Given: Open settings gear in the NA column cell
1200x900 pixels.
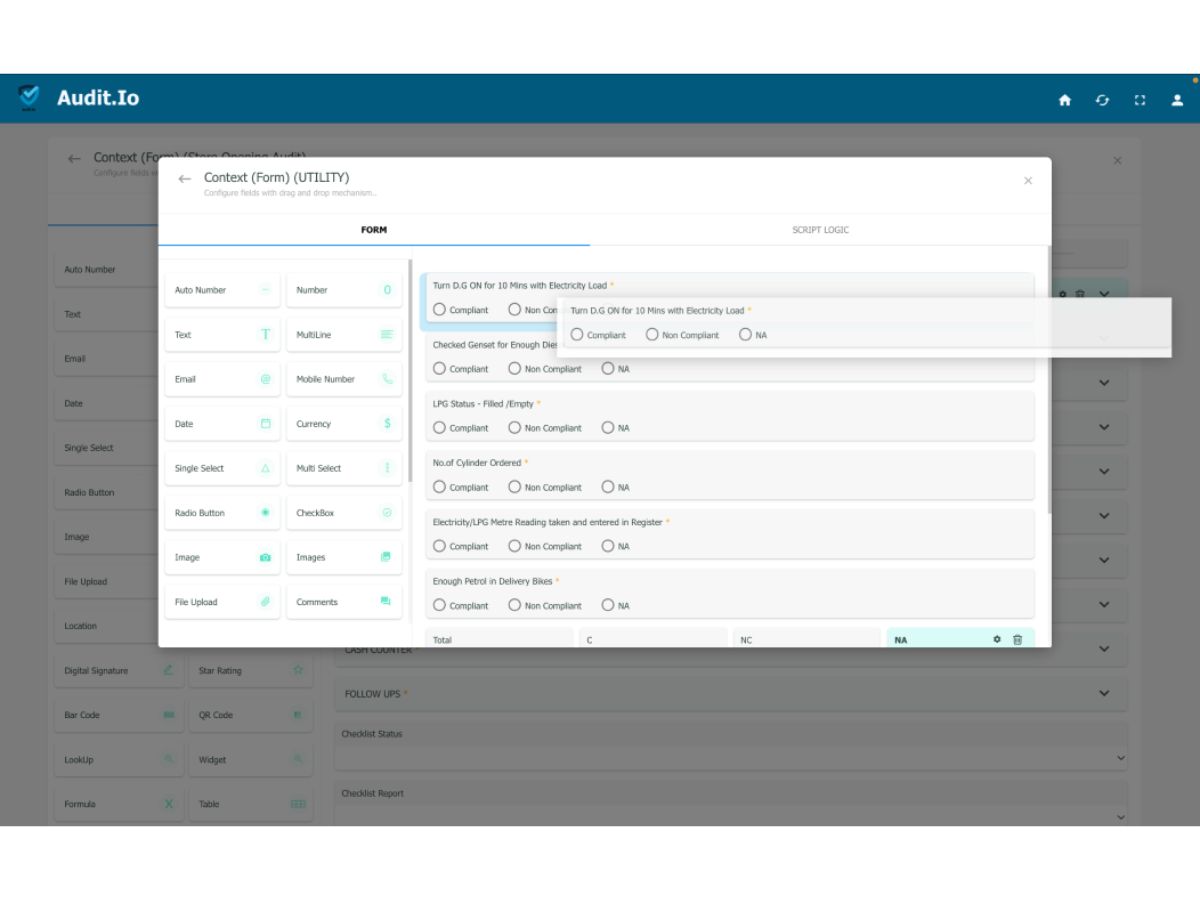Looking at the screenshot, I should (x=997, y=639).
